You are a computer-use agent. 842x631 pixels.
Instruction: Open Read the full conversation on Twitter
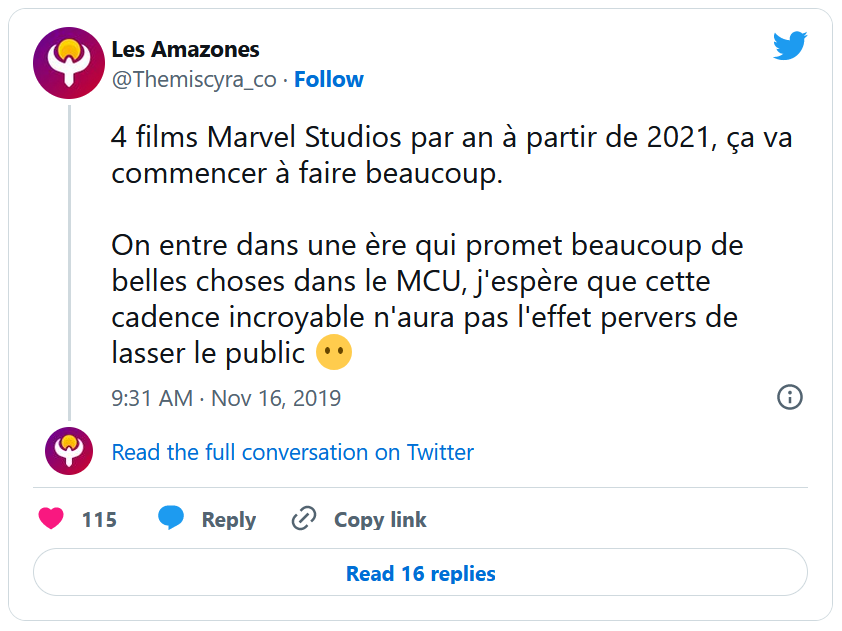click(x=292, y=452)
